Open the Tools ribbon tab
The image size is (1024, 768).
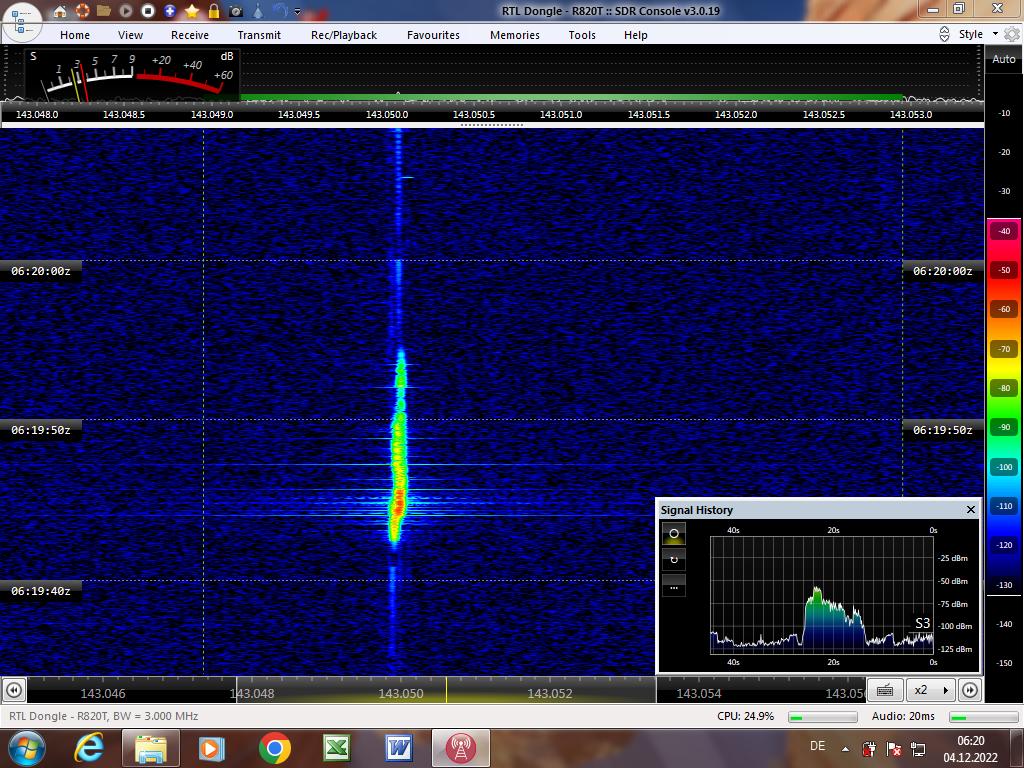(582, 35)
